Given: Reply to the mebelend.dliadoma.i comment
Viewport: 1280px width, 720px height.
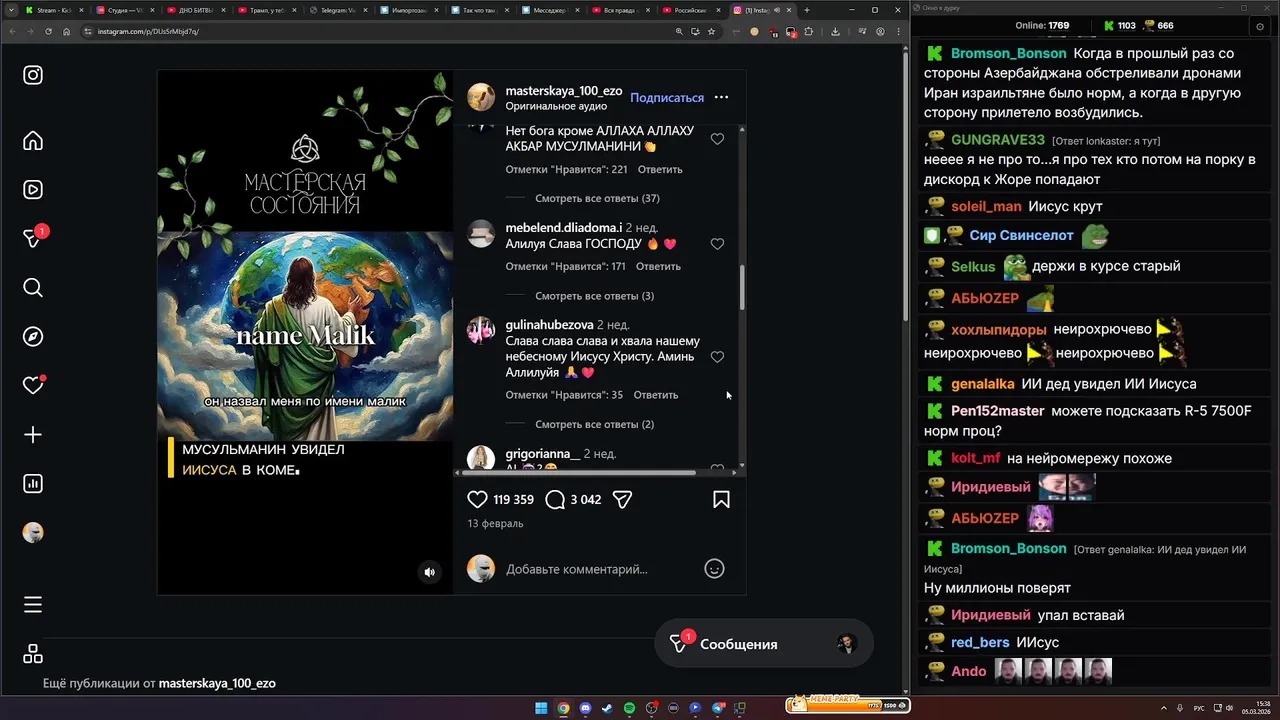Looking at the screenshot, I should coord(658,266).
